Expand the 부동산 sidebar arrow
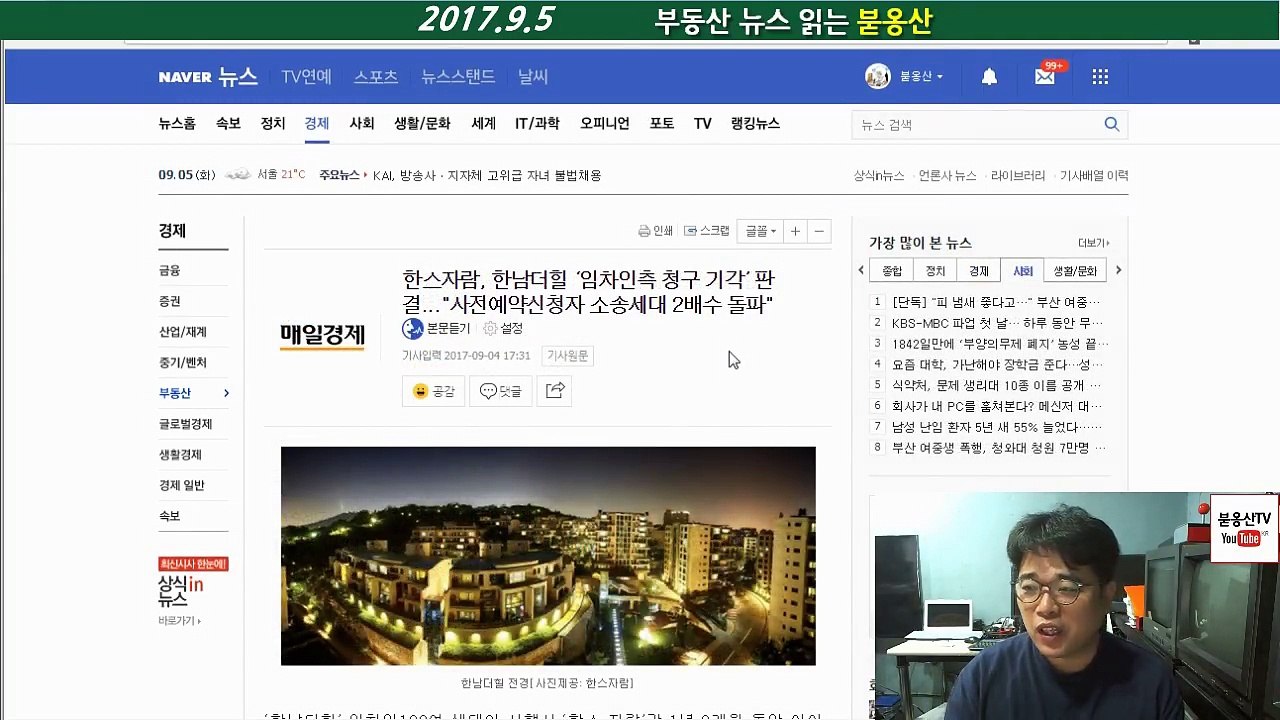The image size is (1280, 720). (x=226, y=393)
